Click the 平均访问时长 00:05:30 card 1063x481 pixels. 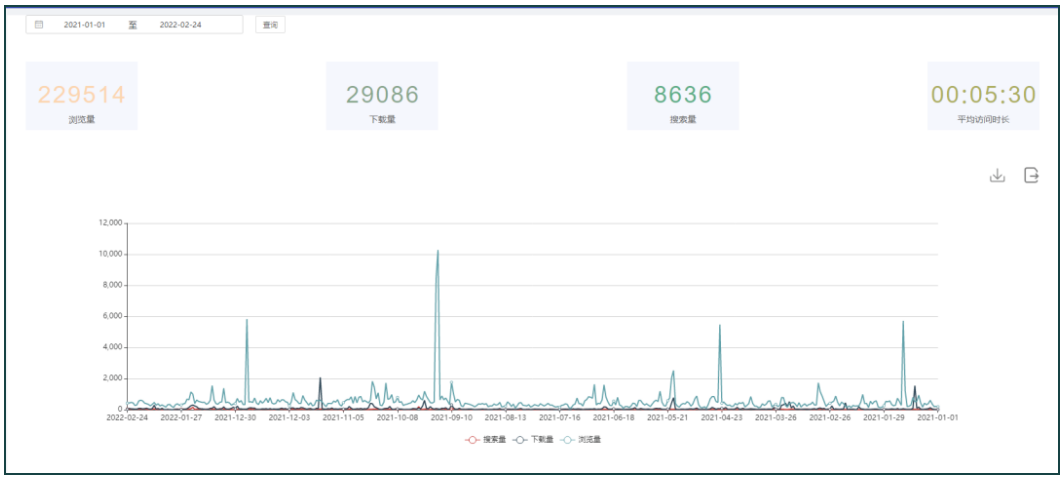point(984,96)
